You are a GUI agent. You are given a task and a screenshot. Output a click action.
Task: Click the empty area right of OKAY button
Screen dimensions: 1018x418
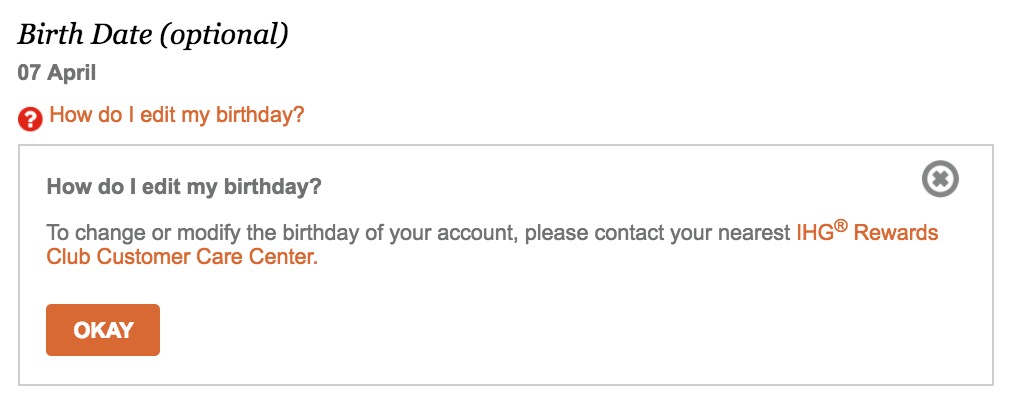tap(500, 330)
